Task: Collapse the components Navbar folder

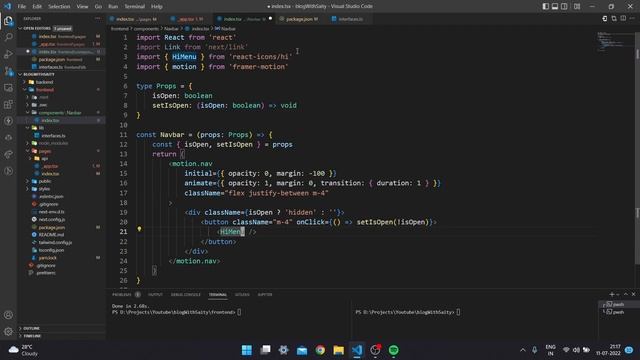Action: [x=60, y=113]
